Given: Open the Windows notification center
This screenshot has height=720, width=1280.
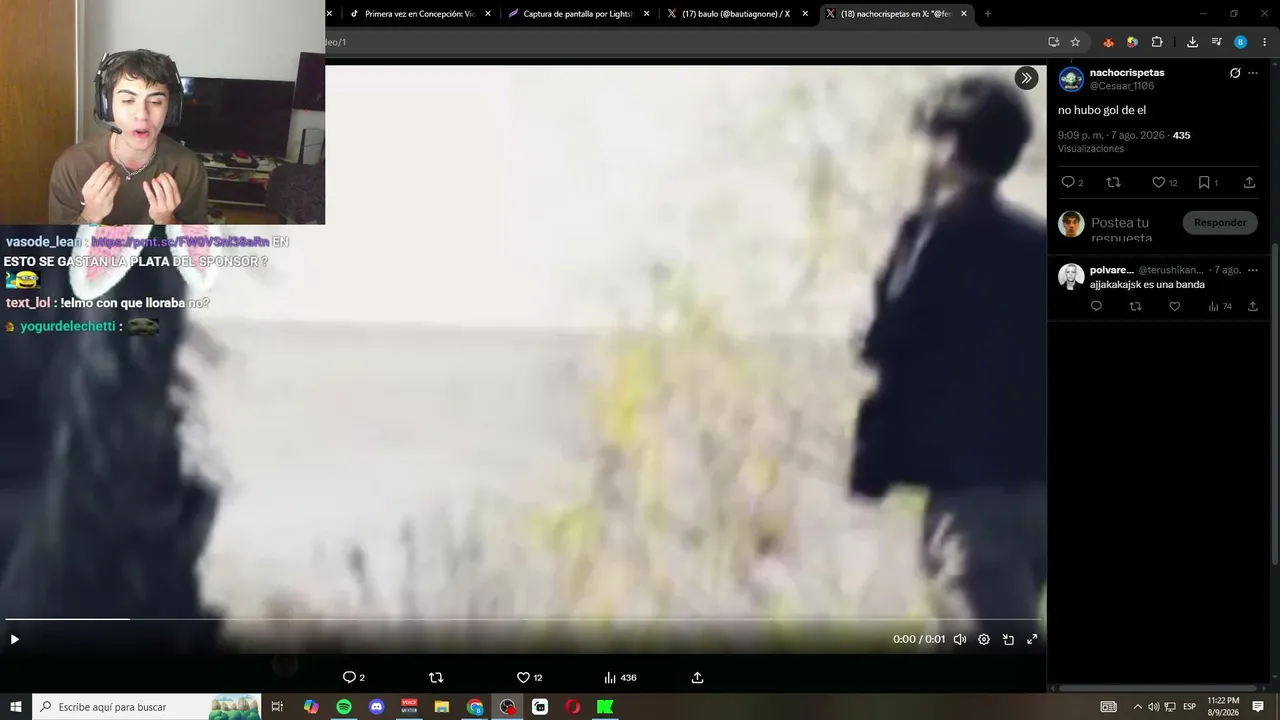Looking at the screenshot, I should [1258, 707].
